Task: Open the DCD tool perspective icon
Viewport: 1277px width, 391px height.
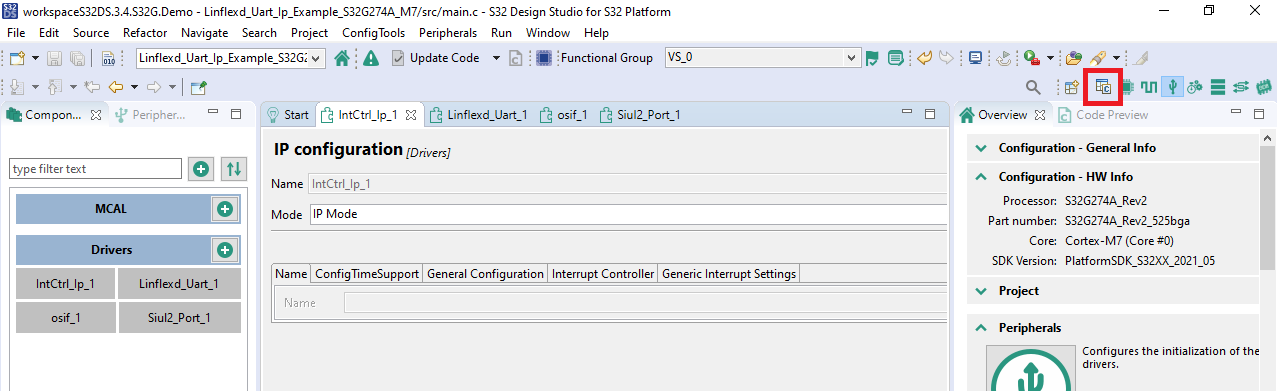Action: (1195, 88)
